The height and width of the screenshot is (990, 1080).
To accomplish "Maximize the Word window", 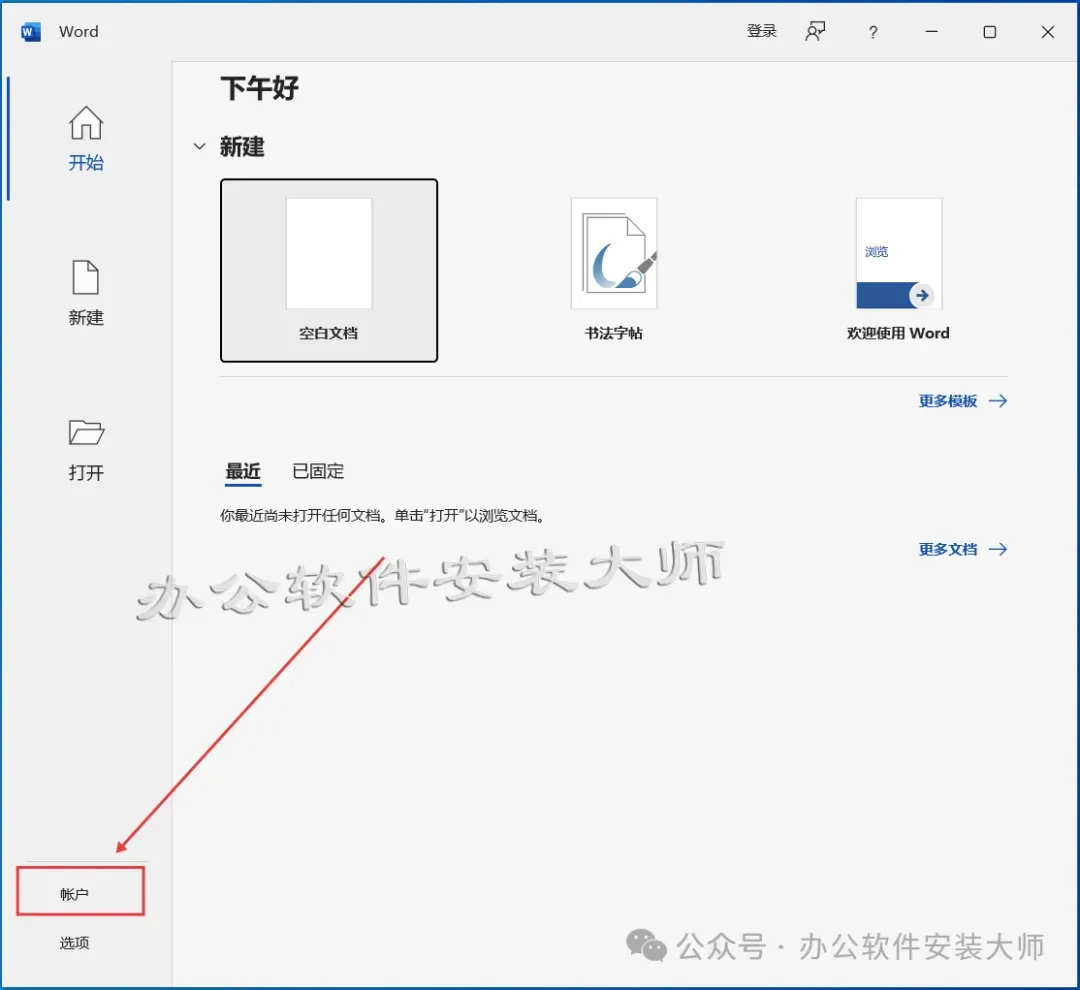I will click(x=990, y=32).
